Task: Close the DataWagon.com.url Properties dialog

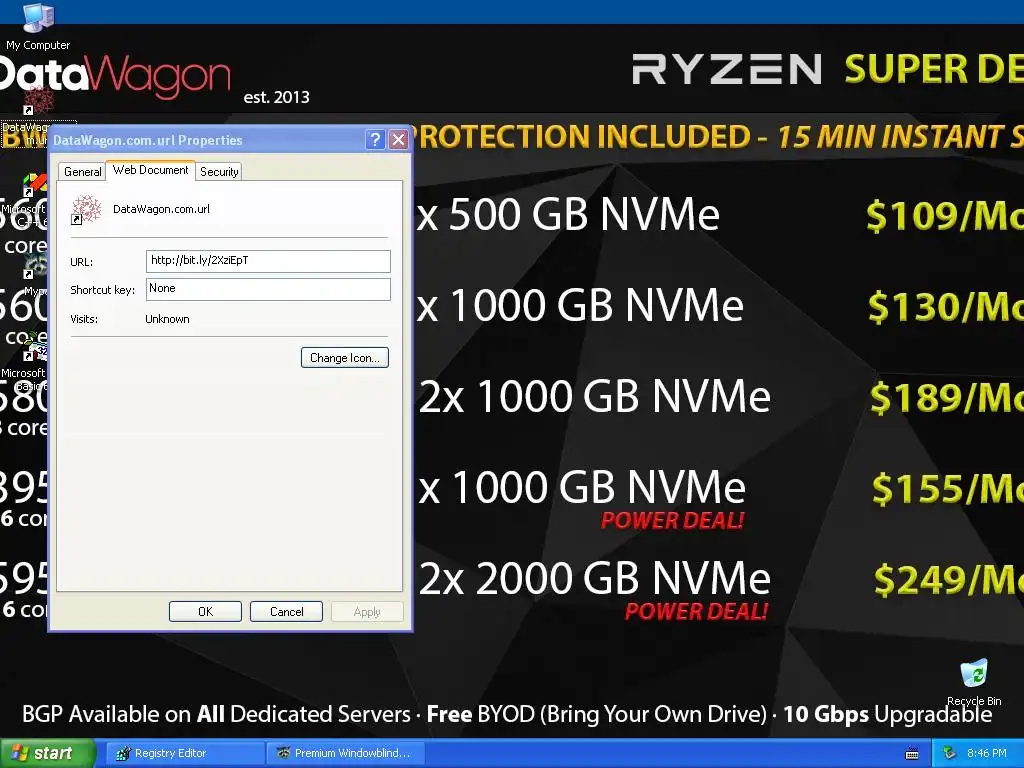Action: click(x=398, y=139)
